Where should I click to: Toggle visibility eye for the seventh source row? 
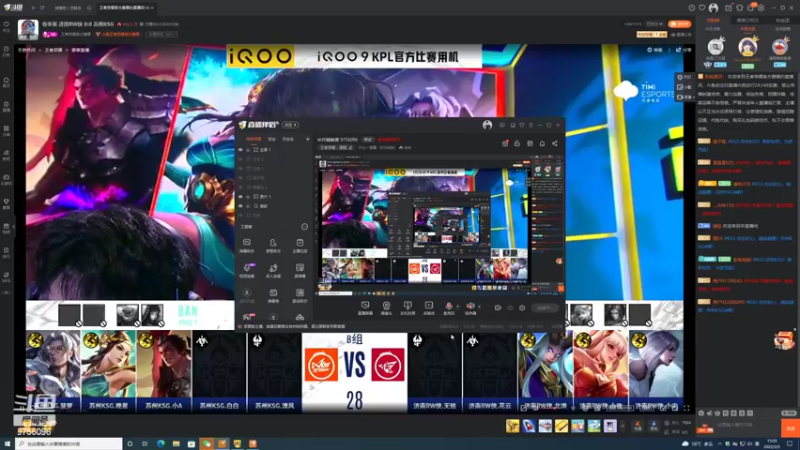tap(240, 206)
